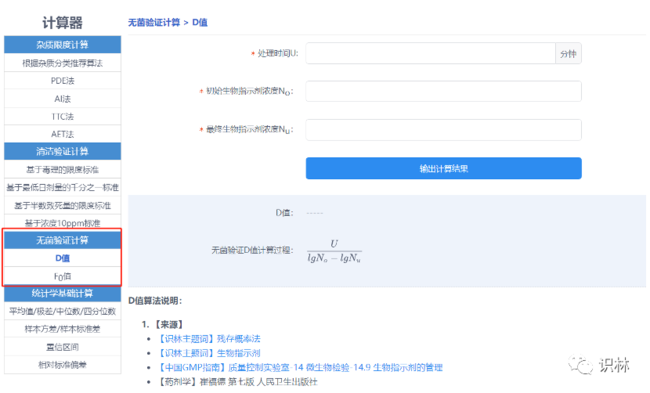650x393 pixels.
Task: Open 杂质限度计算 section header
Action: [x=63, y=44]
